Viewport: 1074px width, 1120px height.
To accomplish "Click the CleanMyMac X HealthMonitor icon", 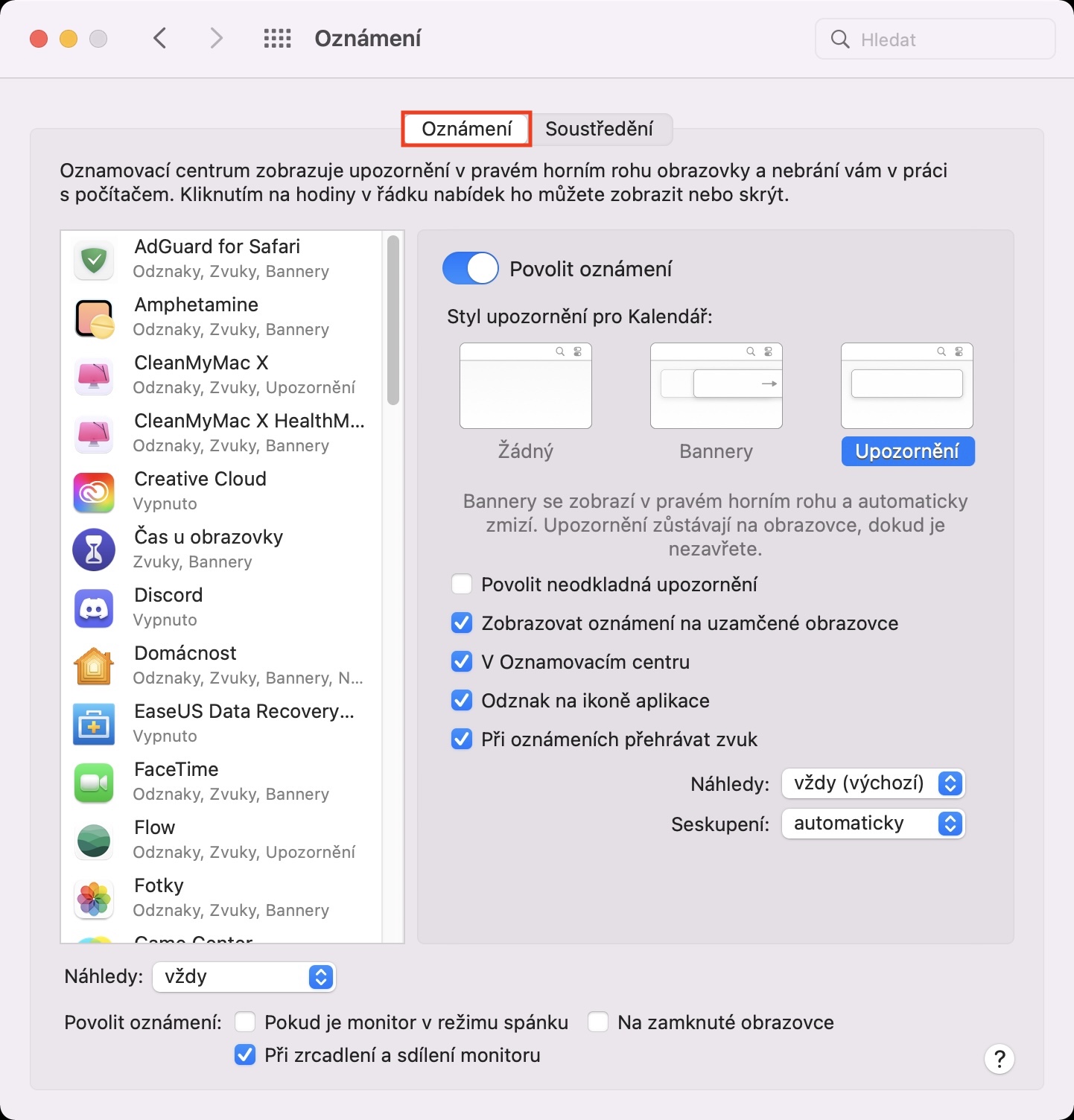I will pos(94,433).
